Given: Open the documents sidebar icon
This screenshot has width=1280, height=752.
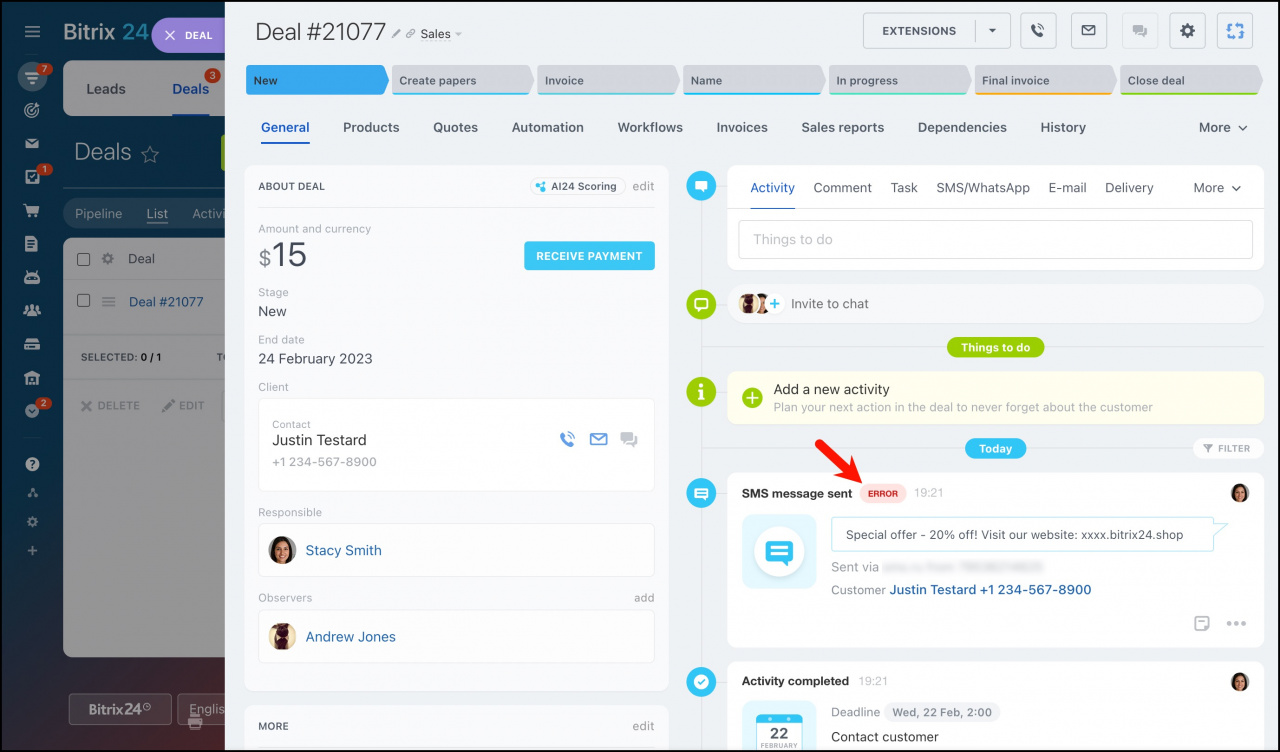Looking at the screenshot, I should [32, 244].
